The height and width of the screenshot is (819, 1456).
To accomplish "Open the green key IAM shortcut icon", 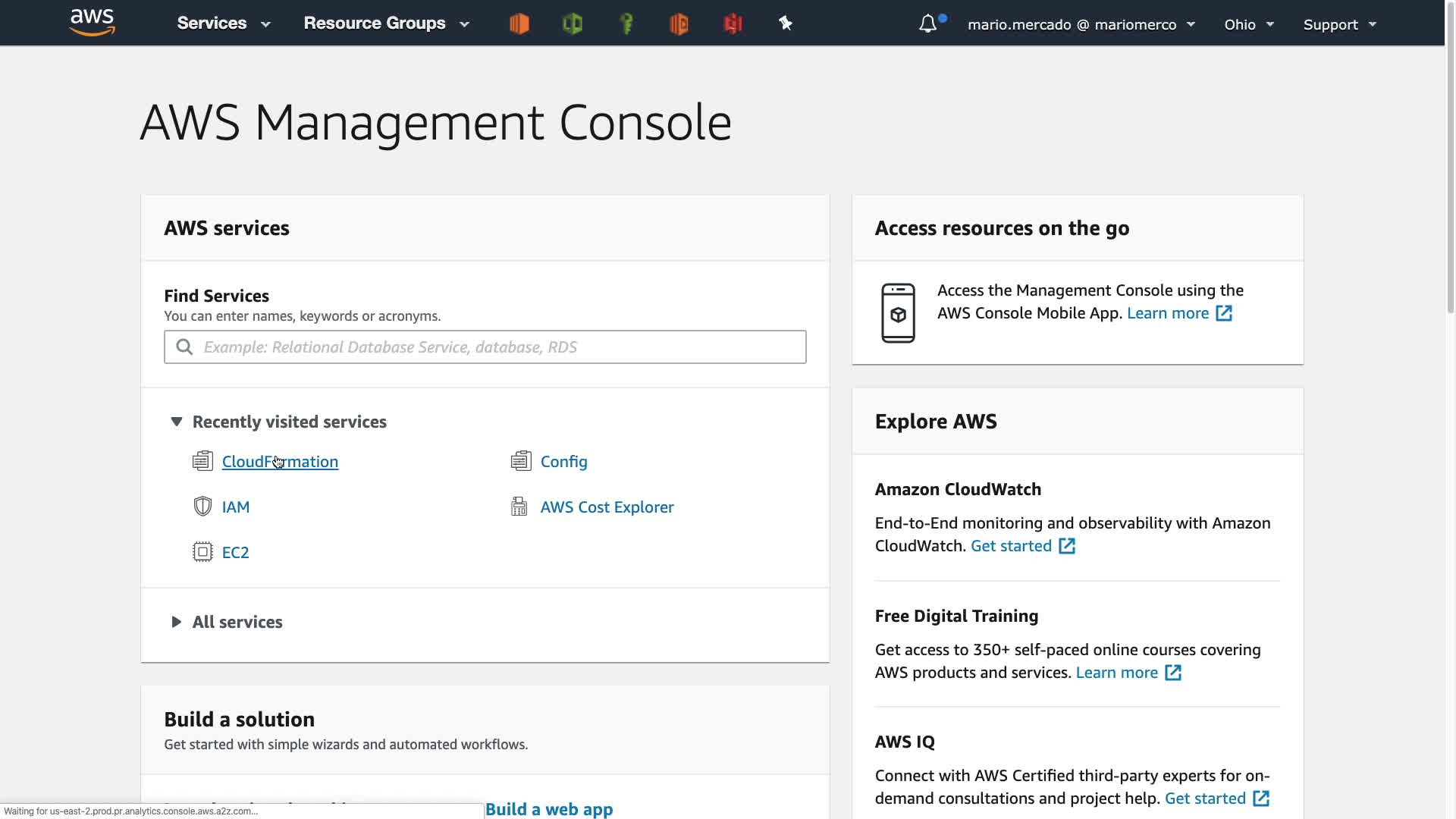I will [x=626, y=24].
